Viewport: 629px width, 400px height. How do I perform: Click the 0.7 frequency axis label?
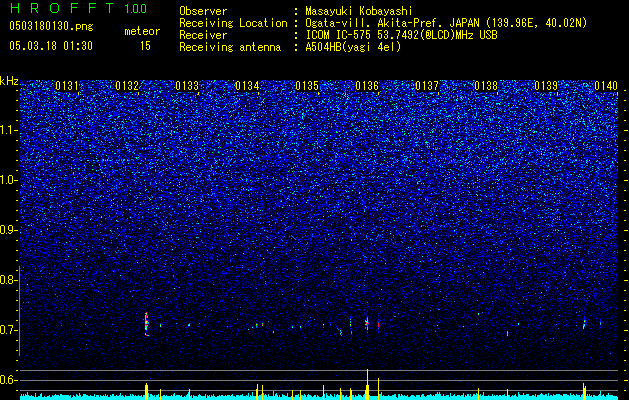tap(8, 330)
